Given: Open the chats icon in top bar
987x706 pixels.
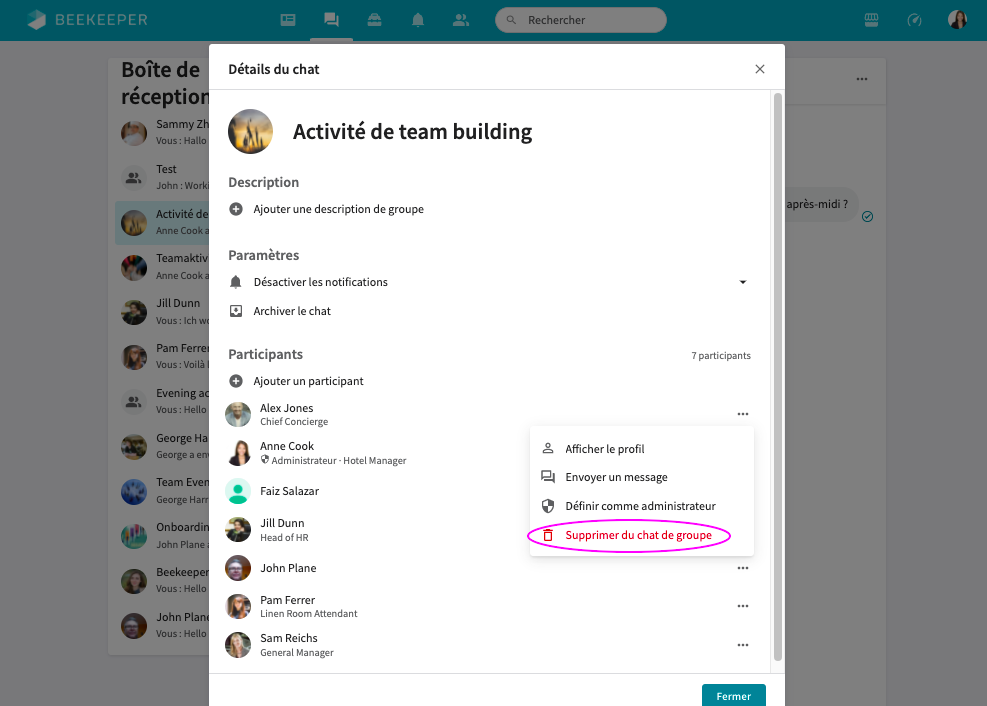Looking at the screenshot, I should click(x=331, y=20).
